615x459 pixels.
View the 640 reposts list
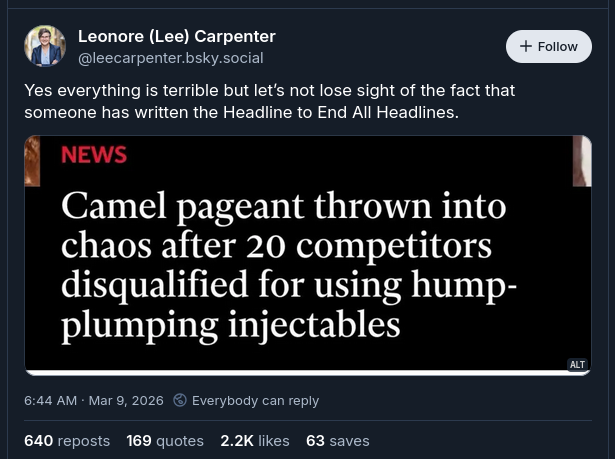click(67, 440)
